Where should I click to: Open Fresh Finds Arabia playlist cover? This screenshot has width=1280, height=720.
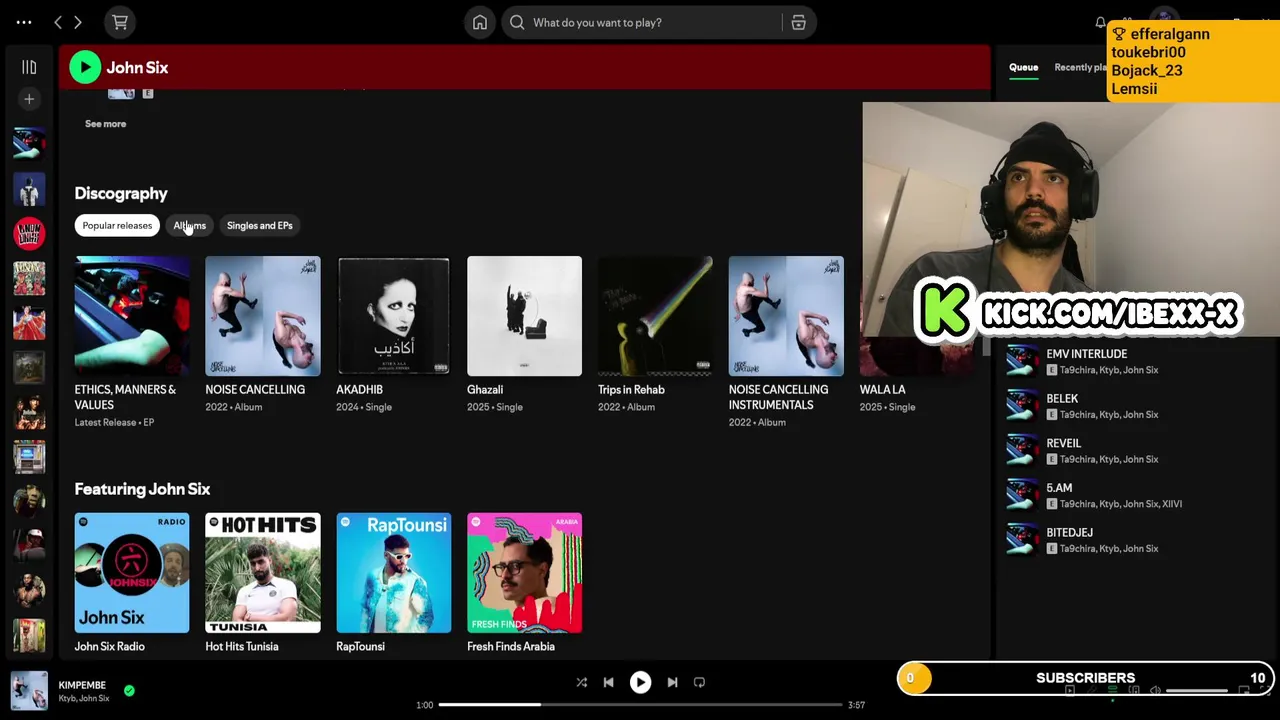click(x=524, y=573)
